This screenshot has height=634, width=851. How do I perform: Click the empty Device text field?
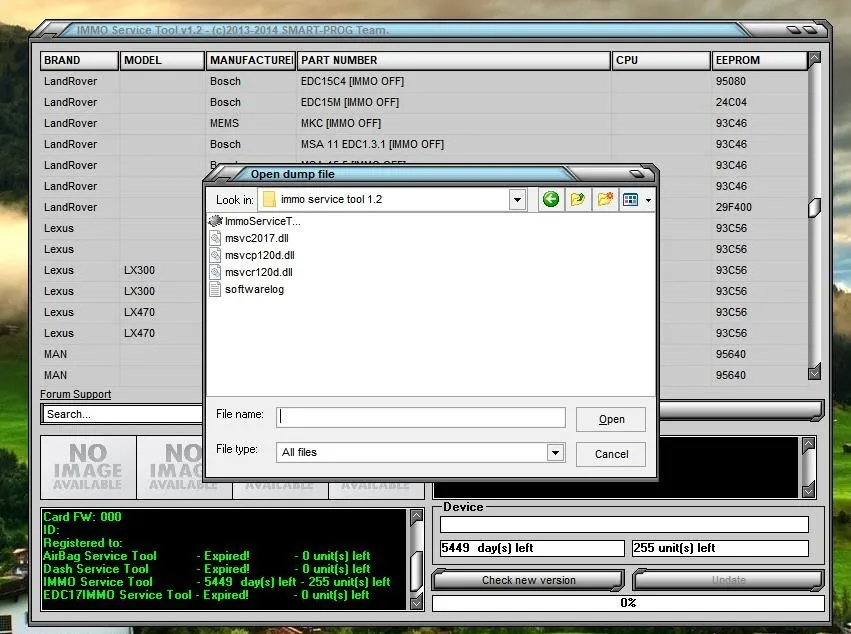(624, 524)
